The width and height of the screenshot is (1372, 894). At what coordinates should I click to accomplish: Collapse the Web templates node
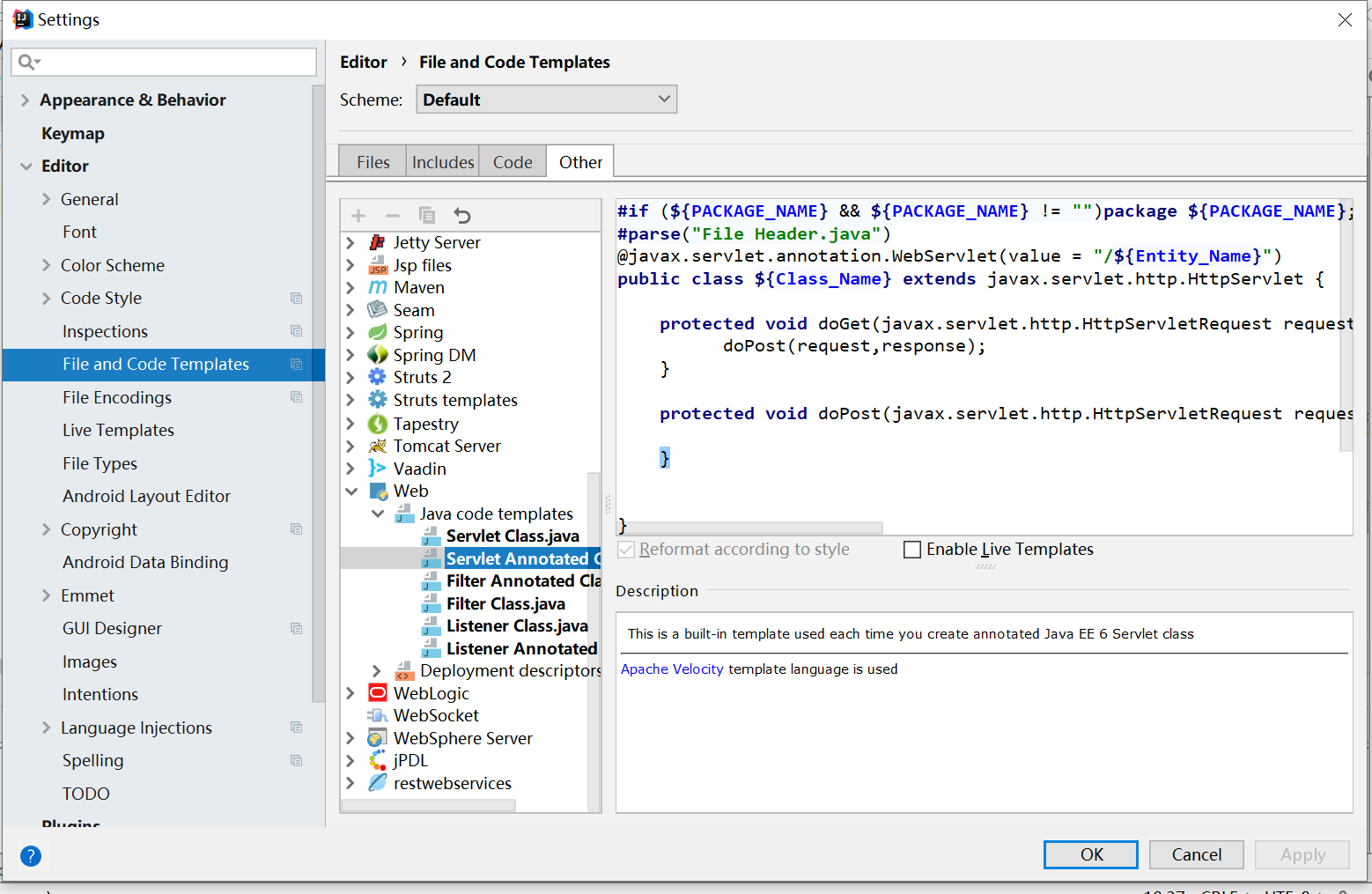(351, 491)
